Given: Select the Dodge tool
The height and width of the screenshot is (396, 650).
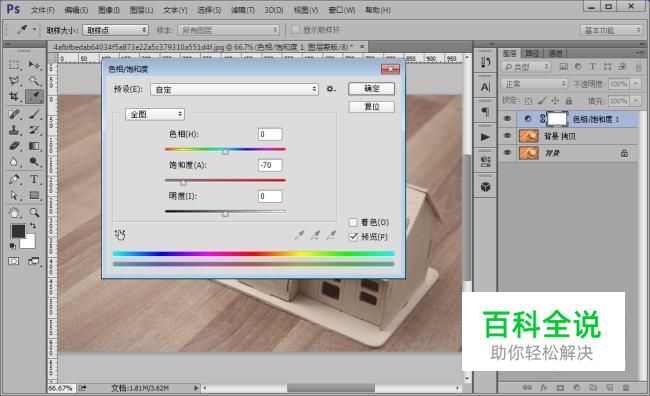Looking at the screenshot, I should tap(34, 162).
